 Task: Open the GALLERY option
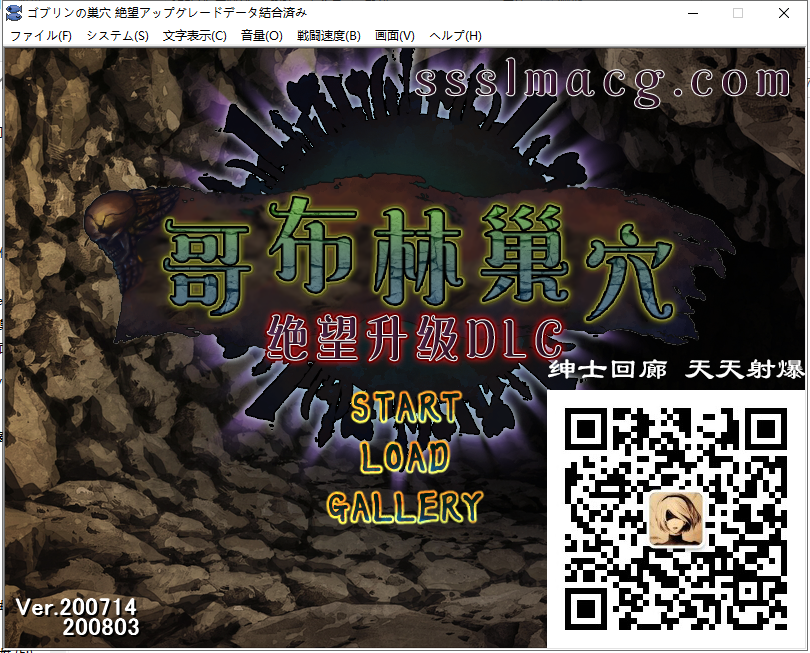(x=405, y=507)
